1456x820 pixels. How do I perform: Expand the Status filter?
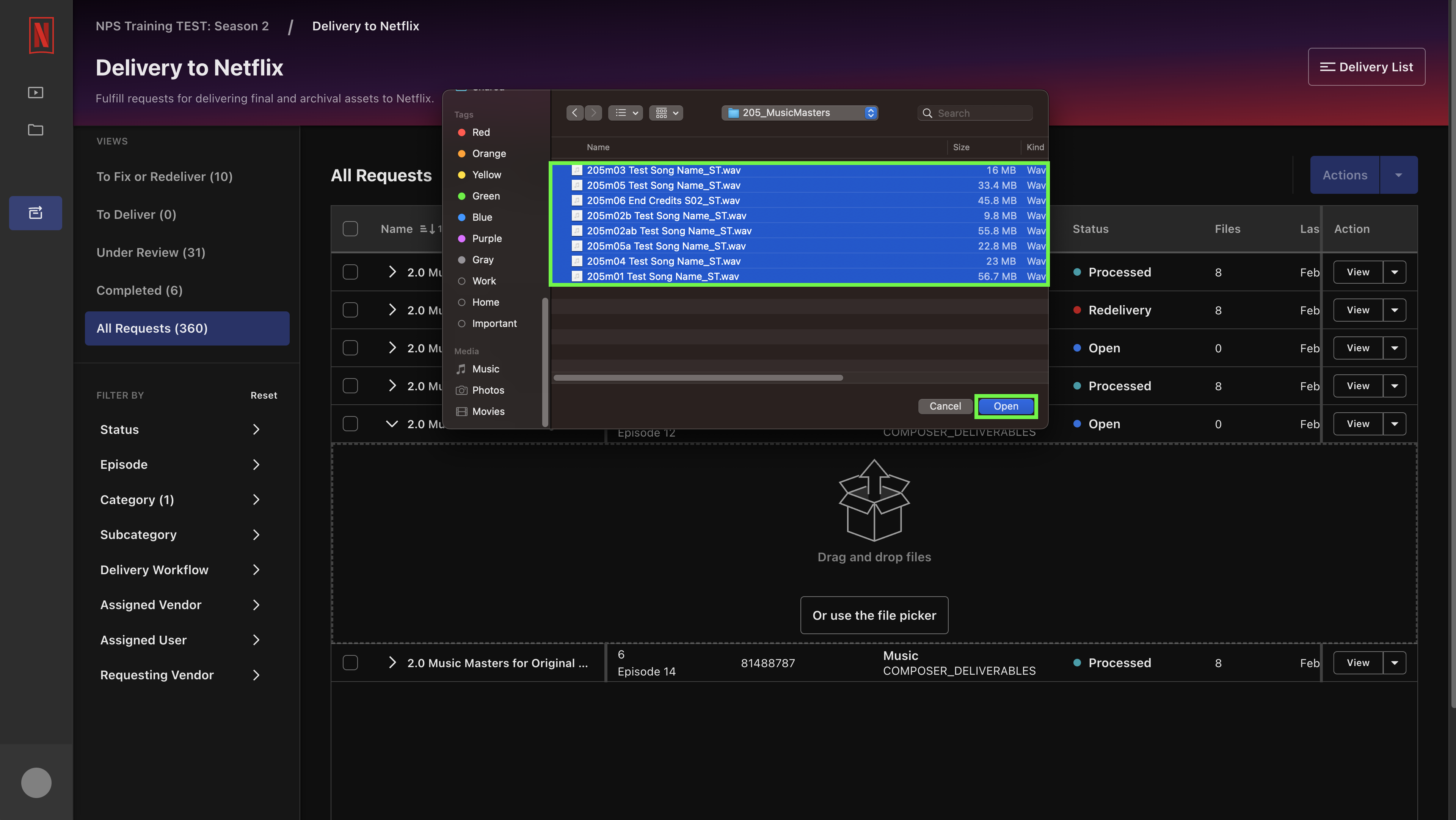tap(180, 429)
